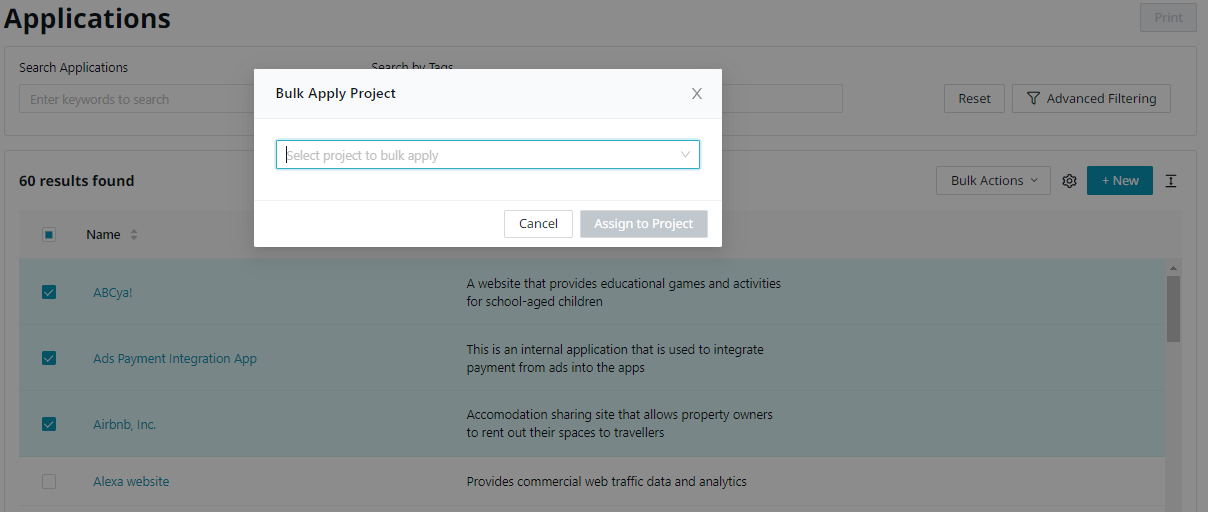Click the table vertical scrollbar

click(x=1173, y=310)
